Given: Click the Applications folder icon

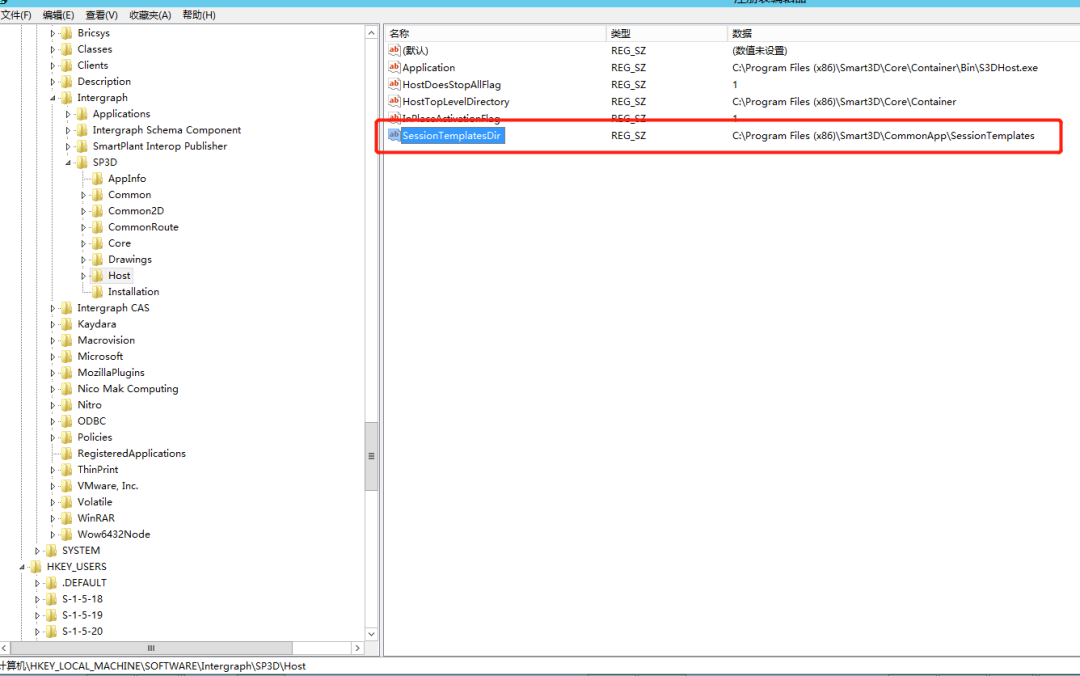Looking at the screenshot, I should (x=81, y=114).
